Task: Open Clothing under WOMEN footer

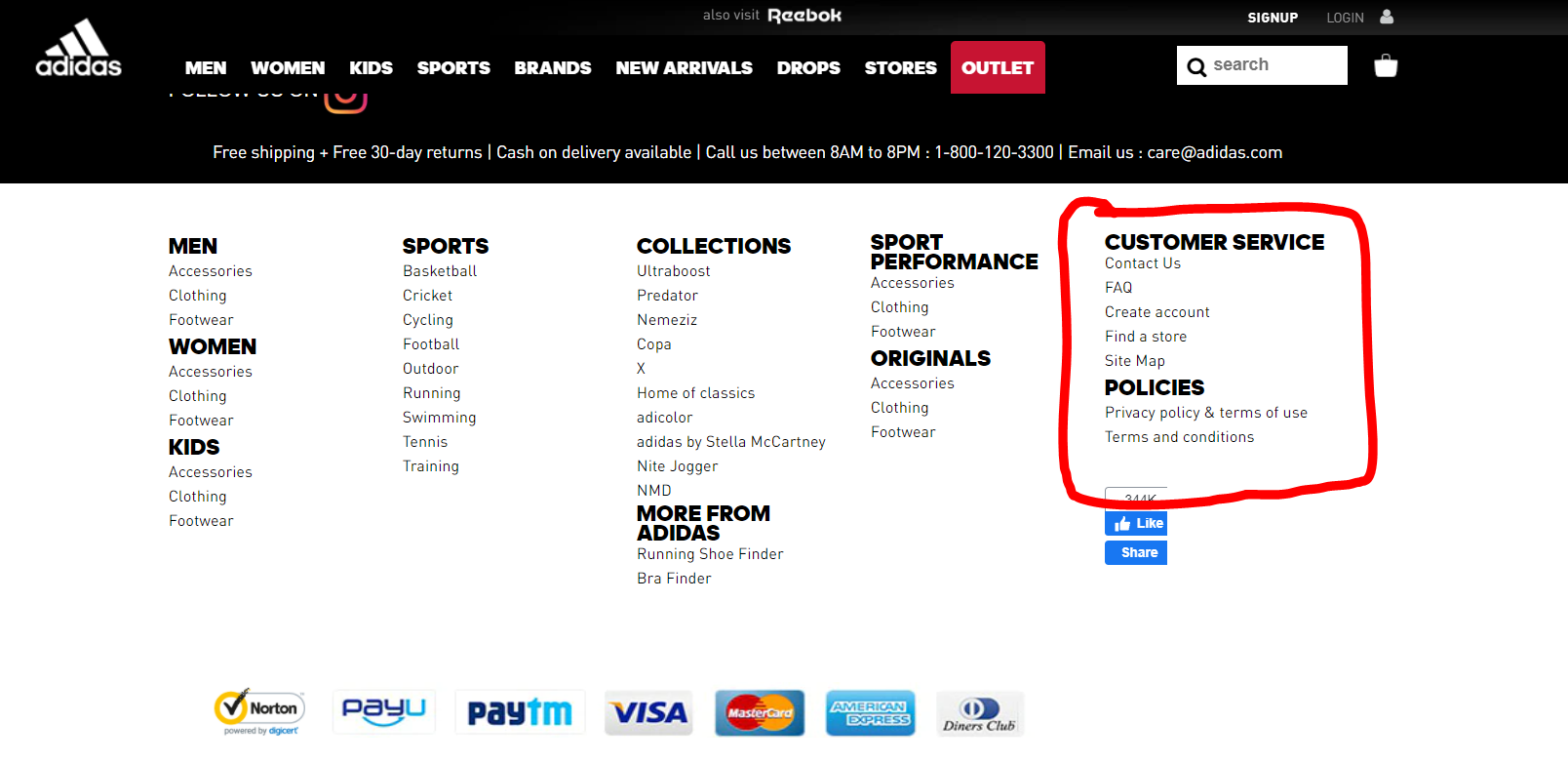Action: (198, 396)
